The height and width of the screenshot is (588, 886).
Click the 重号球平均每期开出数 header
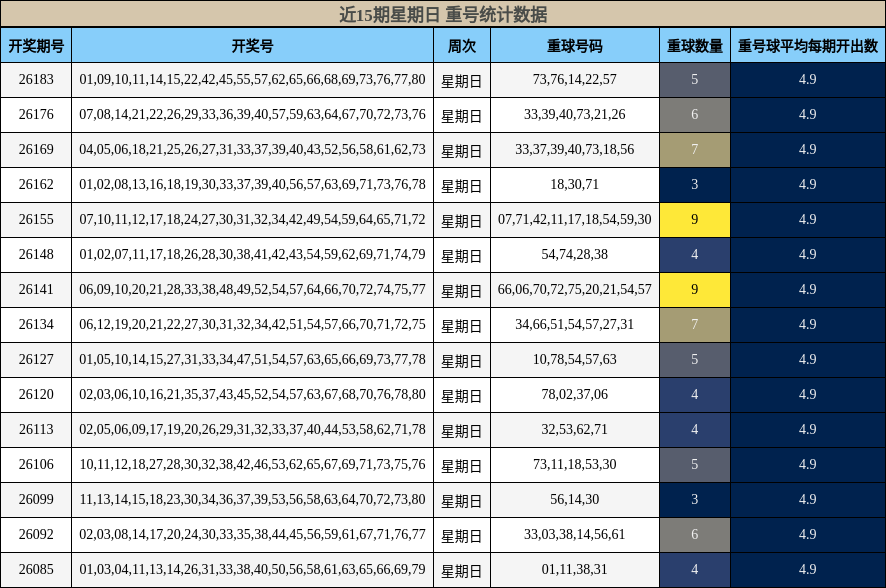[x=808, y=46]
